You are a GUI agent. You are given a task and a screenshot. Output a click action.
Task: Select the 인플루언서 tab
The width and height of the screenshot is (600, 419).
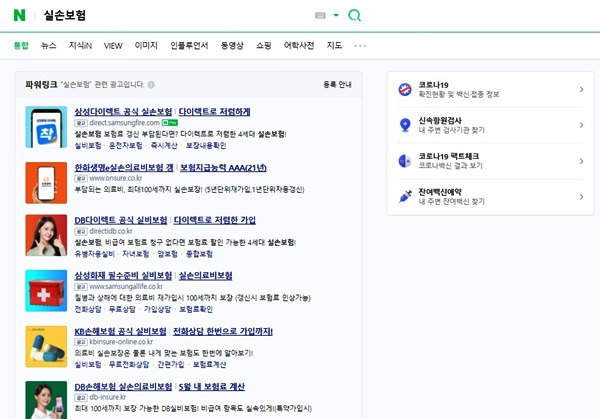click(189, 46)
